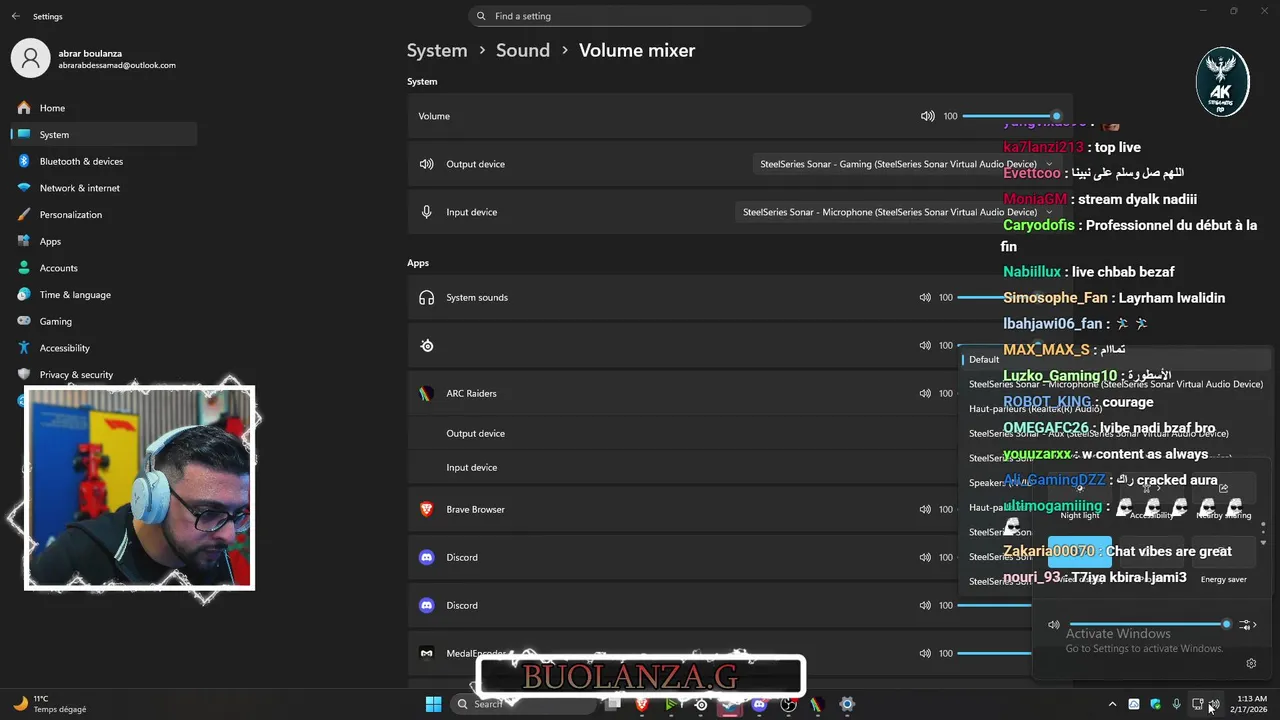Mute speaker icon in quick settings panel

[x=1053, y=625]
